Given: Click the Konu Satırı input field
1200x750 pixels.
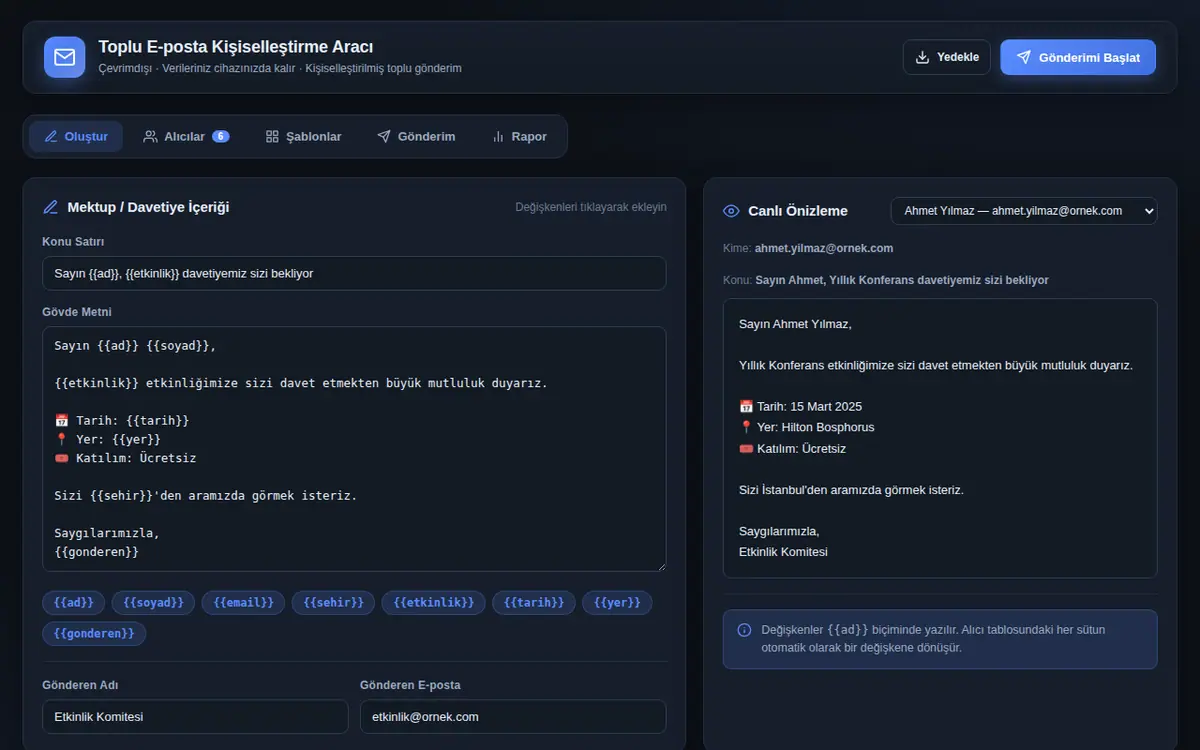Looking at the screenshot, I should click(354, 273).
